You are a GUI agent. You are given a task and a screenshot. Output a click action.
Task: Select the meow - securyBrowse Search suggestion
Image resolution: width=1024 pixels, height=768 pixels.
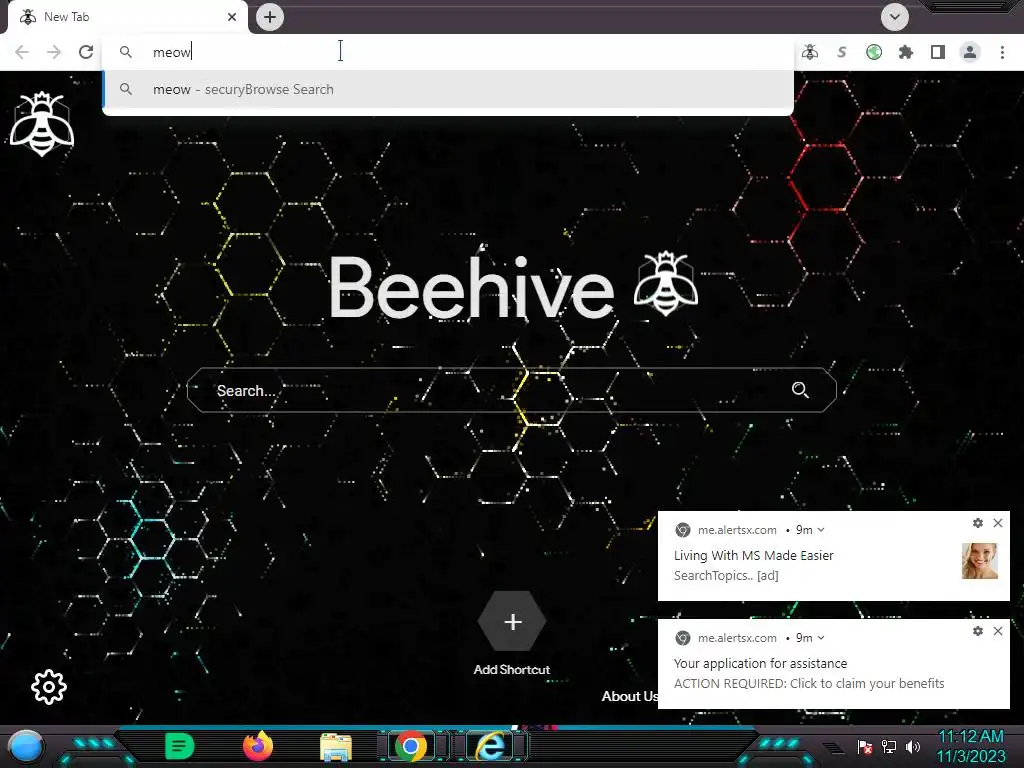click(449, 89)
